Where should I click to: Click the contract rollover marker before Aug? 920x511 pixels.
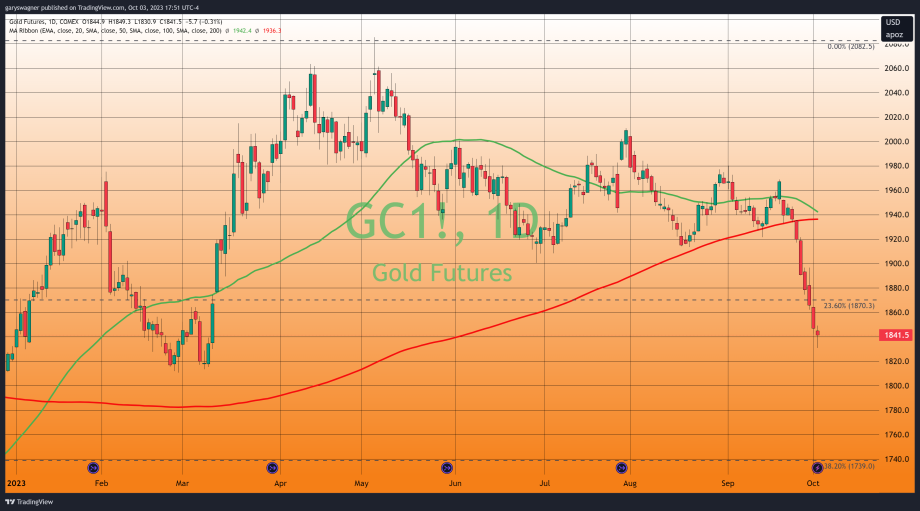coord(621,467)
